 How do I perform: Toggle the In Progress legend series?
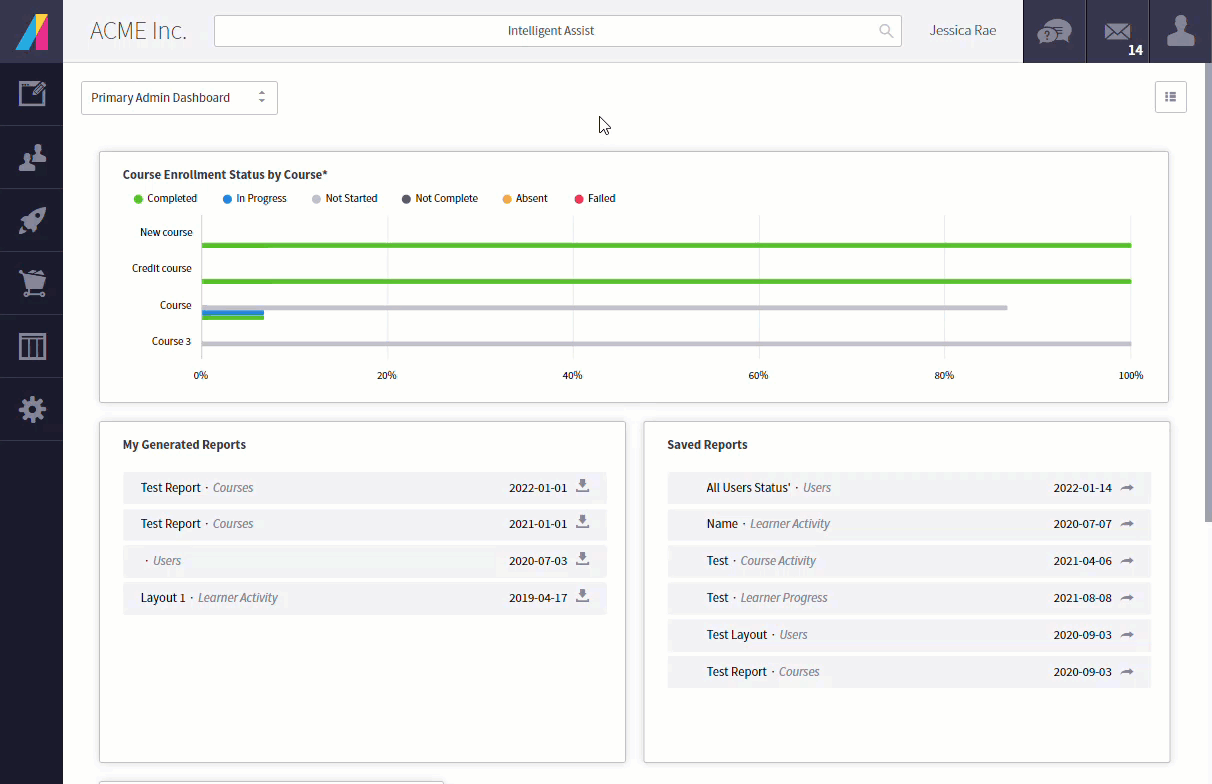click(255, 199)
